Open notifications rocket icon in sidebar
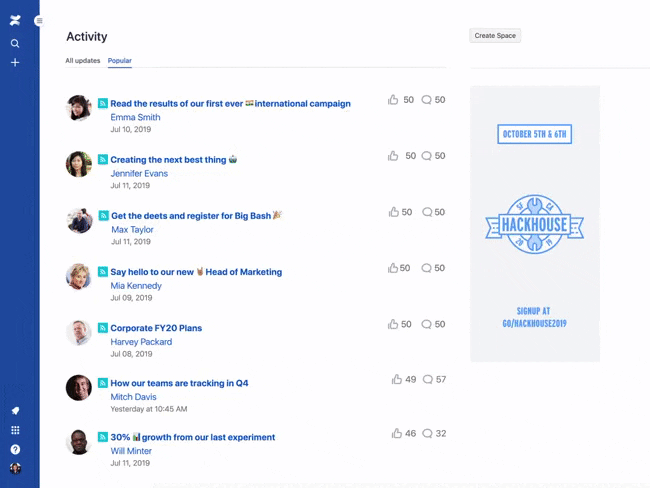The height and width of the screenshot is (488, 650). pos(15,411)
